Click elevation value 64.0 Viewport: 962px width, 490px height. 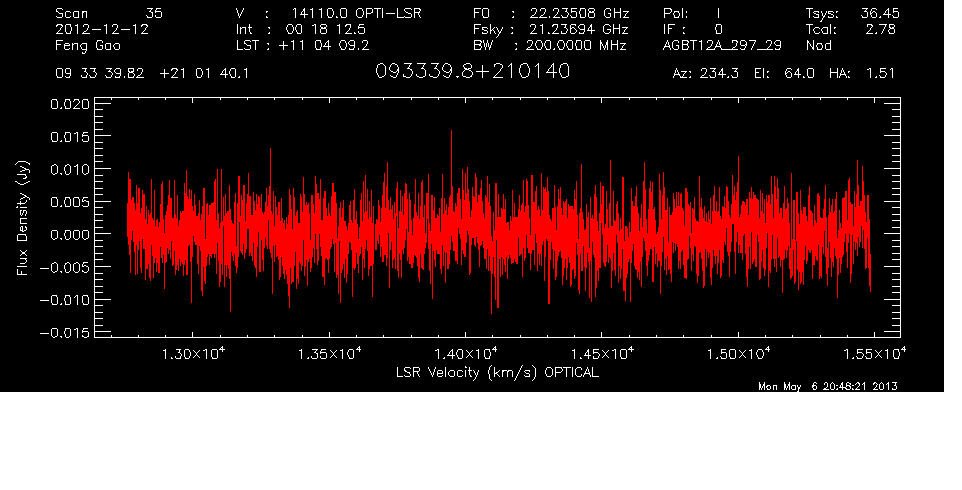[x=799, y=74]
